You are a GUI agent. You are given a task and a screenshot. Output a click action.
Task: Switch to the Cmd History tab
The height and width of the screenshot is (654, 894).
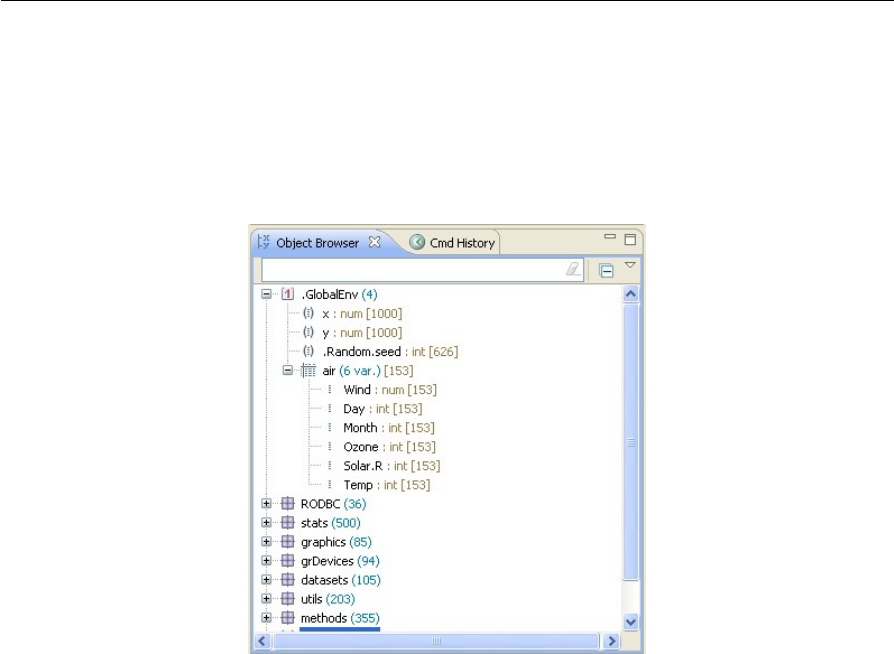point(453,243)
